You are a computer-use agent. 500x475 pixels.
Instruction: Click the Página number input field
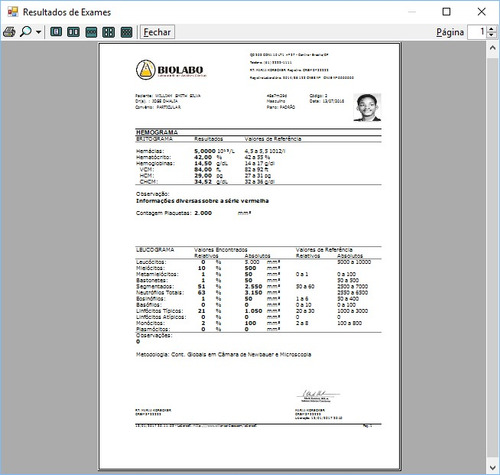pos(477,32)
